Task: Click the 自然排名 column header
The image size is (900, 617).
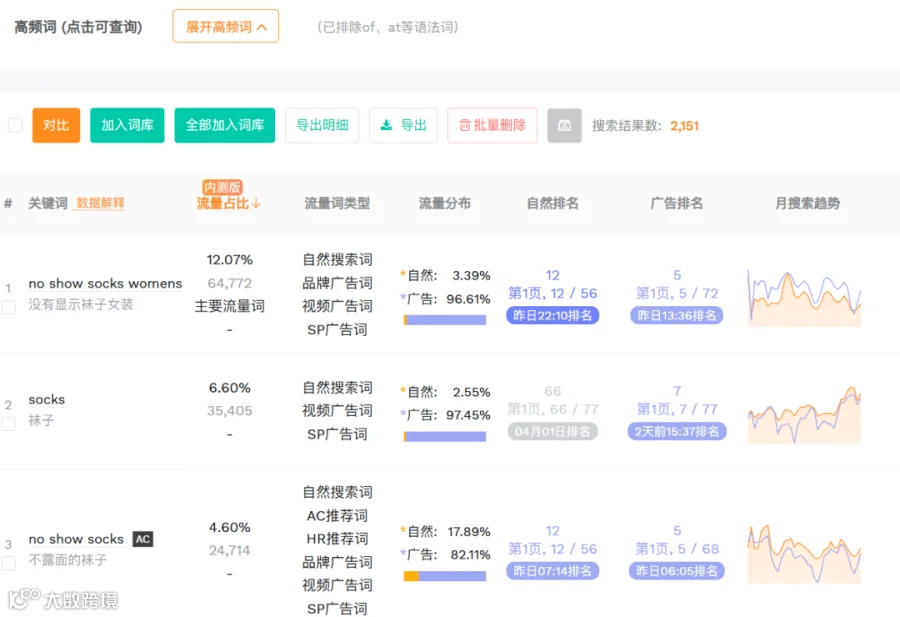Action: coord(553,203)
